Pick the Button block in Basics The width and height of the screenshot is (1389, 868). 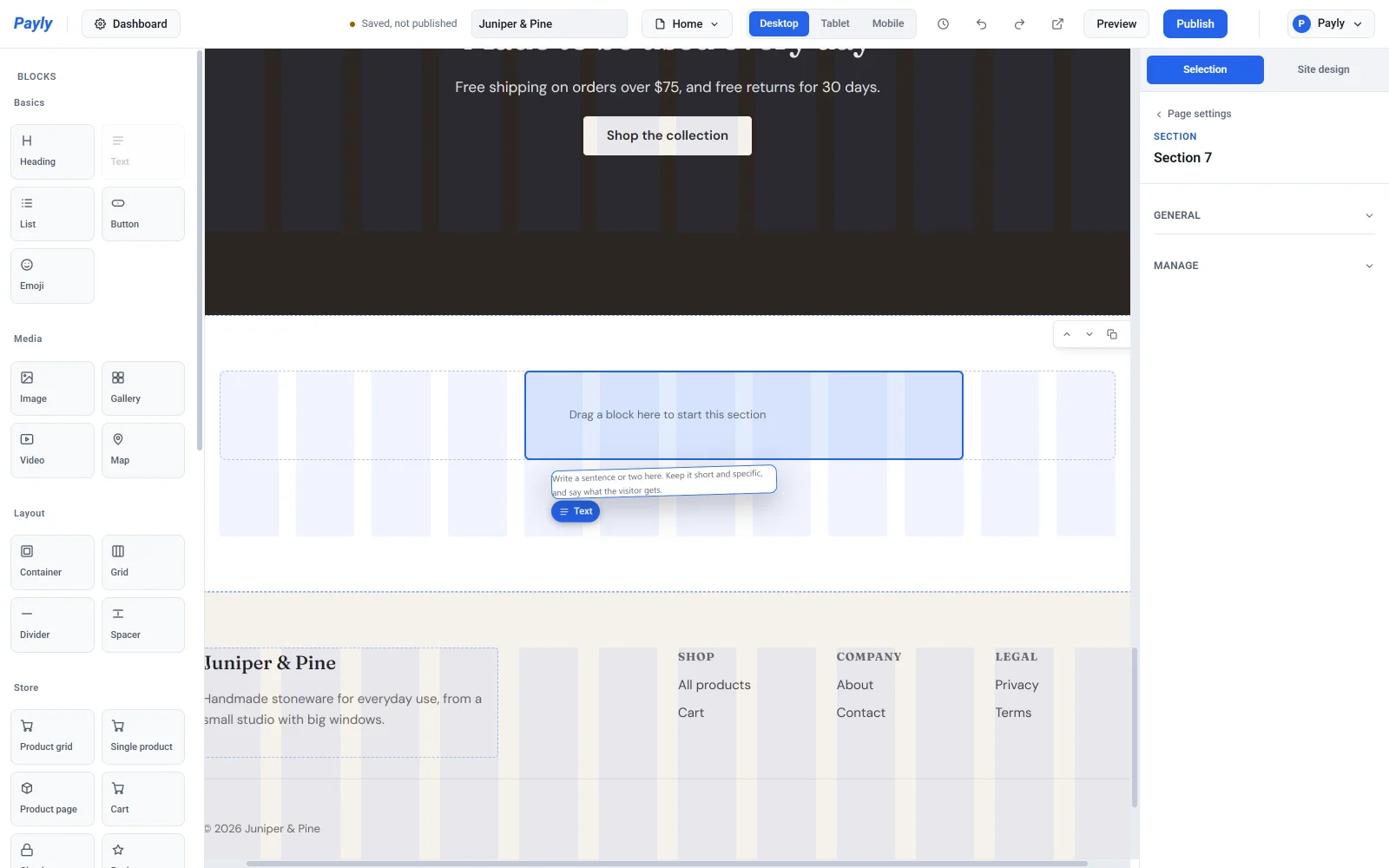tap(143, 214)
